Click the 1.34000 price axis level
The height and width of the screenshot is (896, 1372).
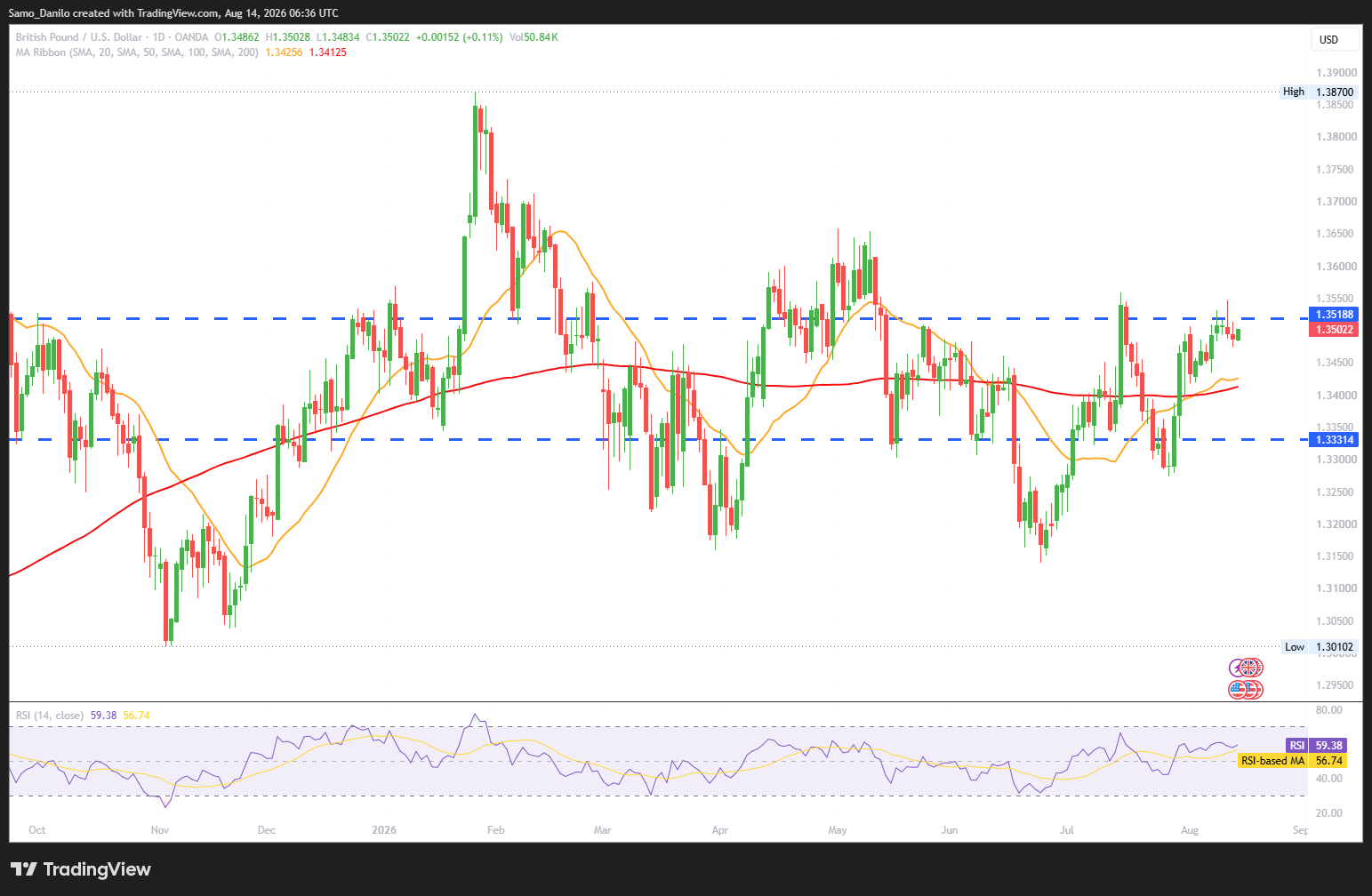click(x=1337, y=396)
